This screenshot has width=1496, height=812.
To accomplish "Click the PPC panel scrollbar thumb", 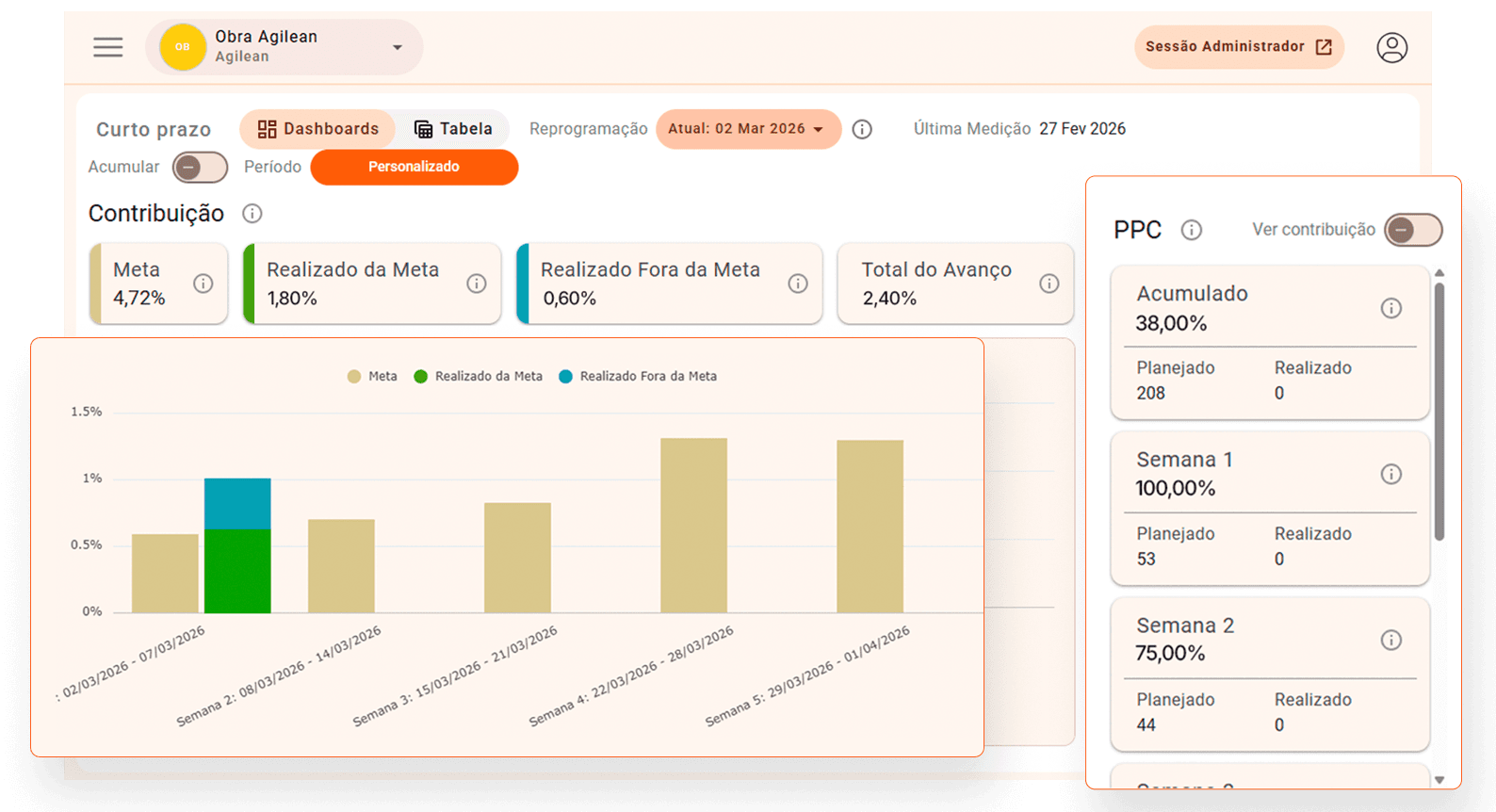I will pyautogui.click(x=1439, y=412).
